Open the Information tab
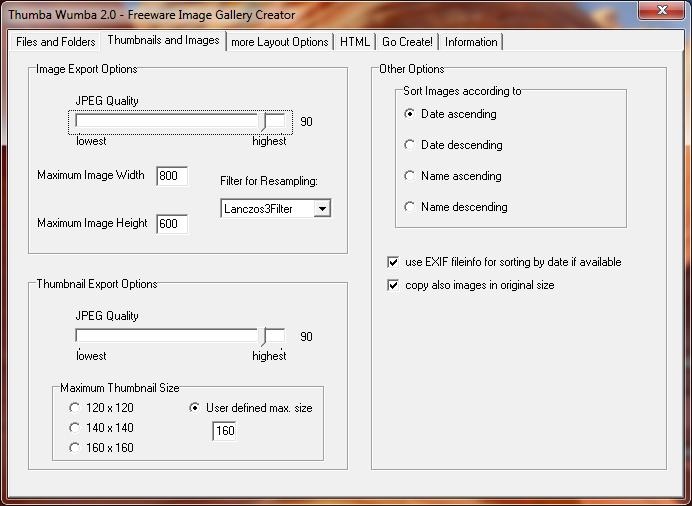 click(471, 42)
